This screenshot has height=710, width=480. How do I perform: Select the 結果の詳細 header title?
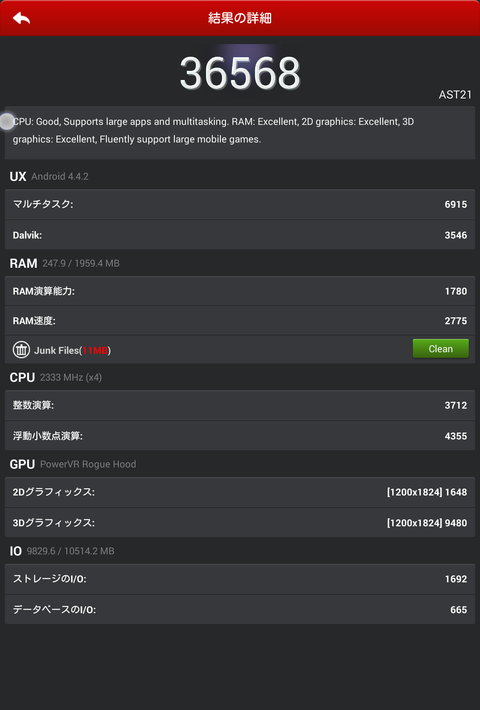(240, 18)
